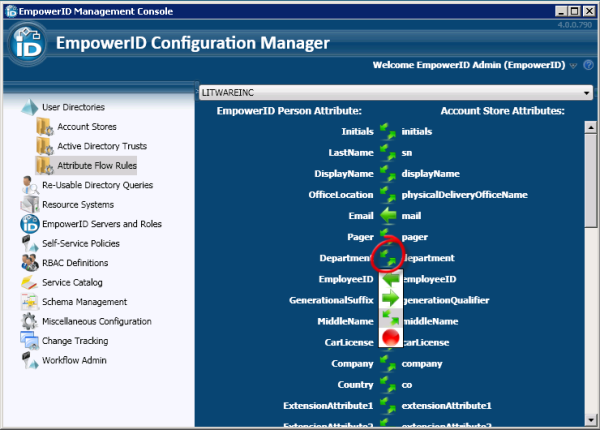Click the Schema Management icon
The width and height of the screenshot is (600, 430).
29,302
